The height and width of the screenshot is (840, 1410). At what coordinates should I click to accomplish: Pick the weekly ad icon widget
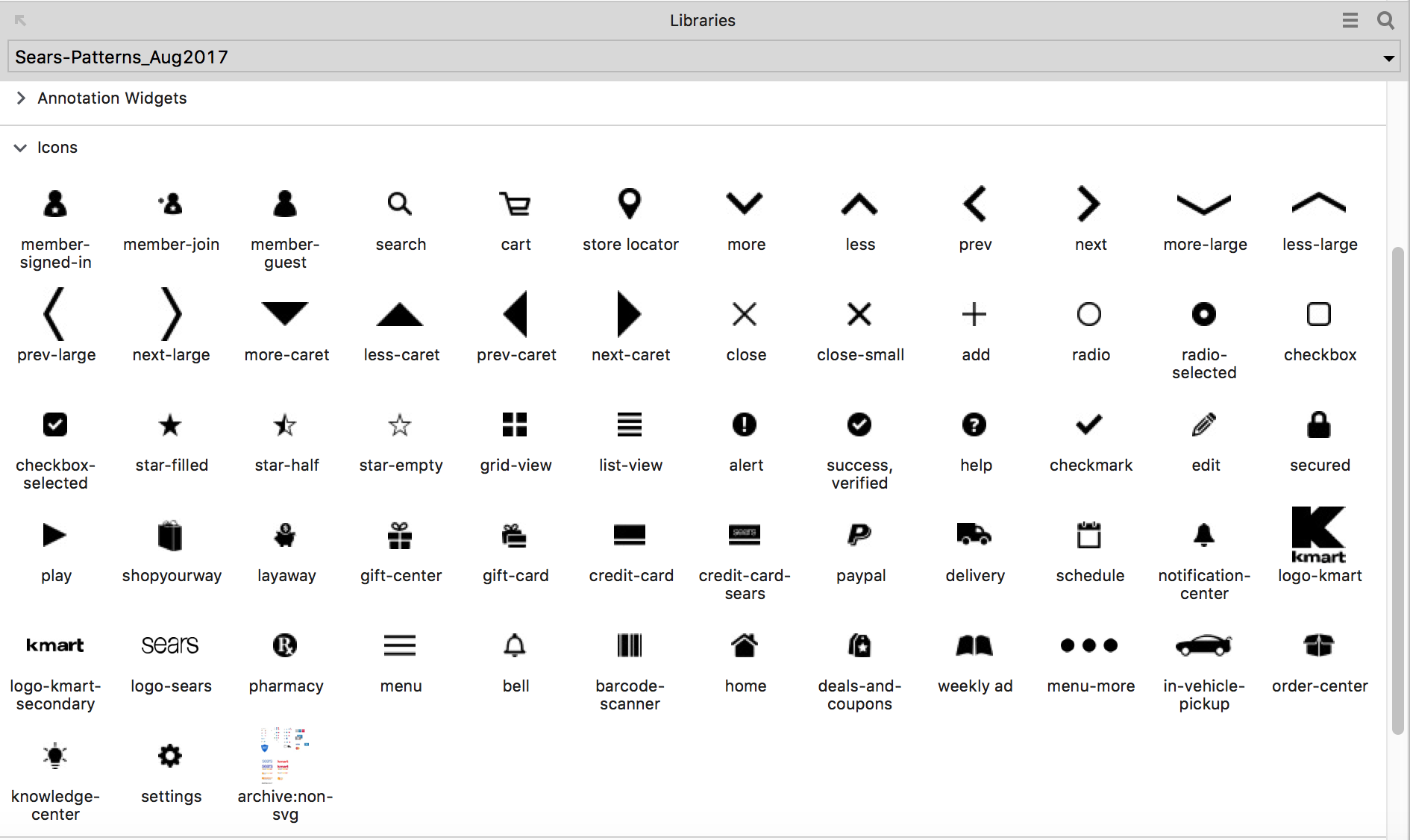[x=974, y=645]
